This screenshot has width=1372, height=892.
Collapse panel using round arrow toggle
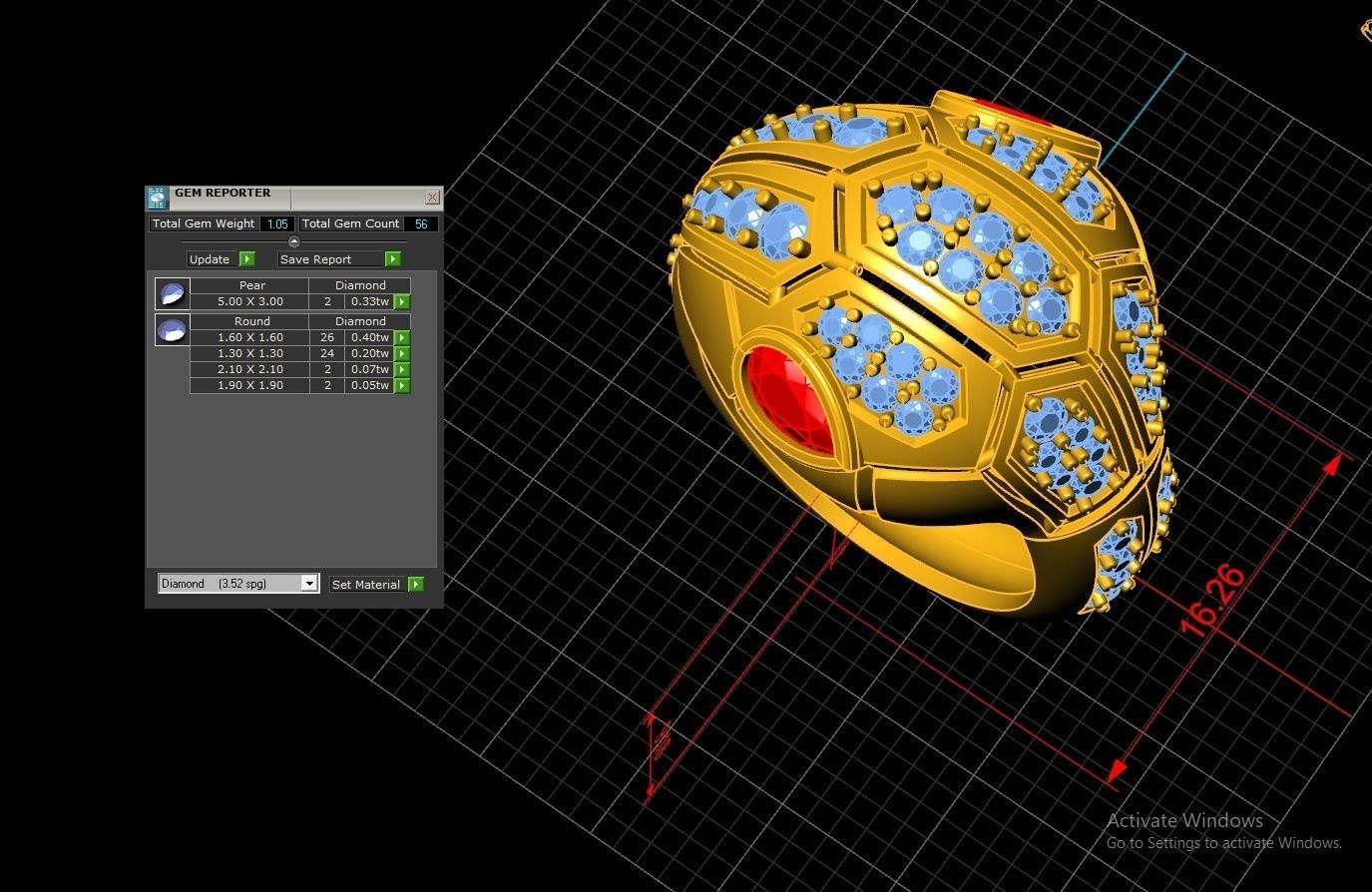[294, 241]
